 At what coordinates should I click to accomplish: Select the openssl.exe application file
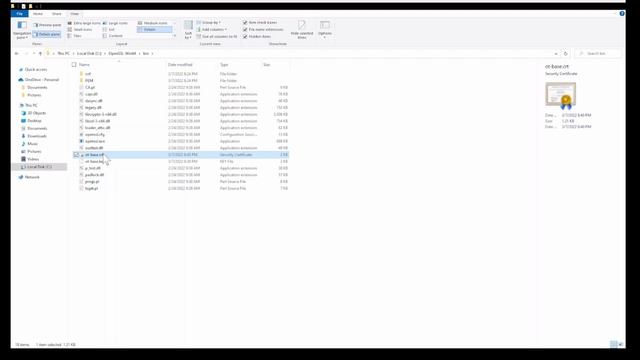[180, 141]
